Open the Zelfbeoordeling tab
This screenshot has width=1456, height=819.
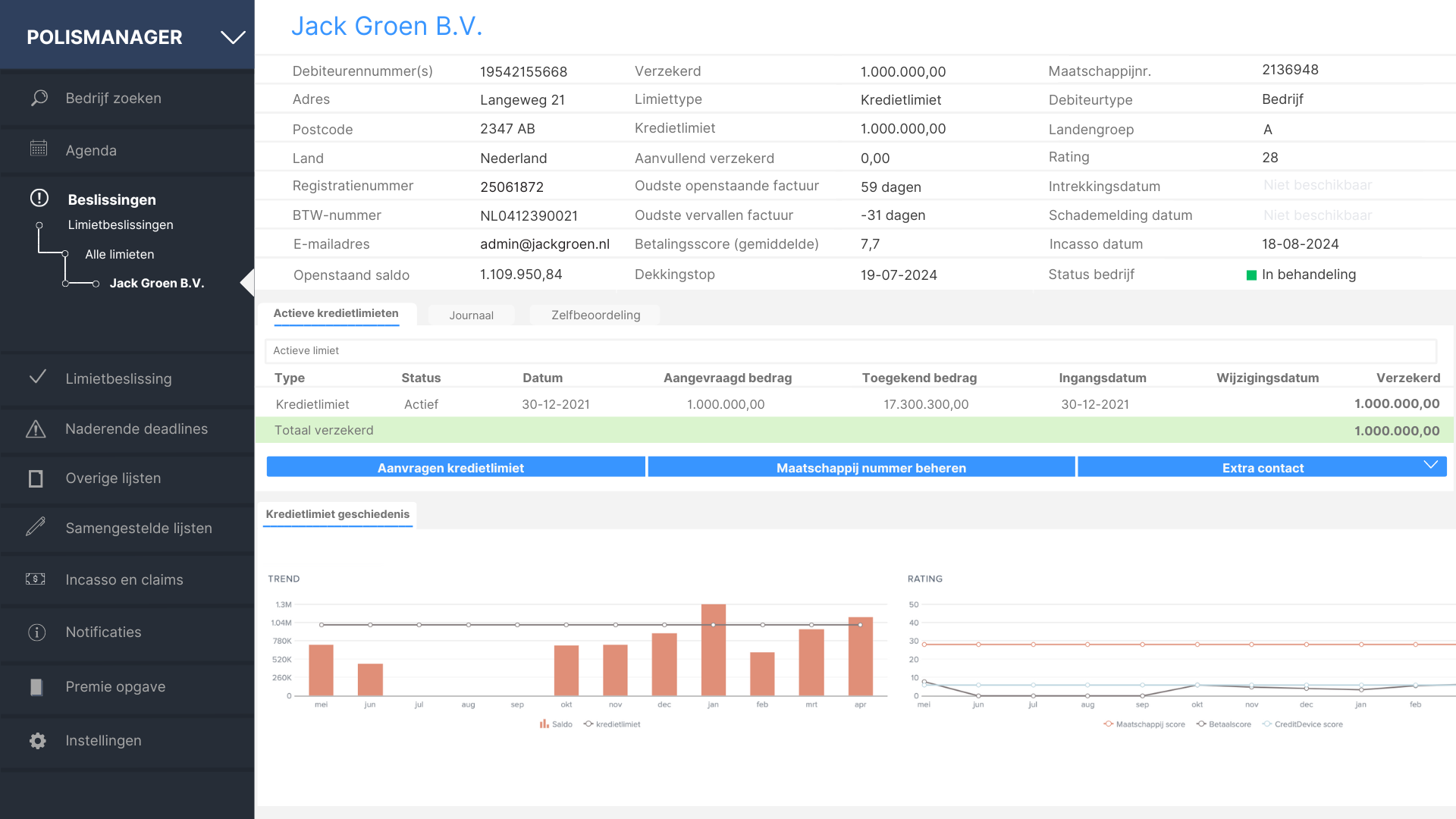point(595,315)
